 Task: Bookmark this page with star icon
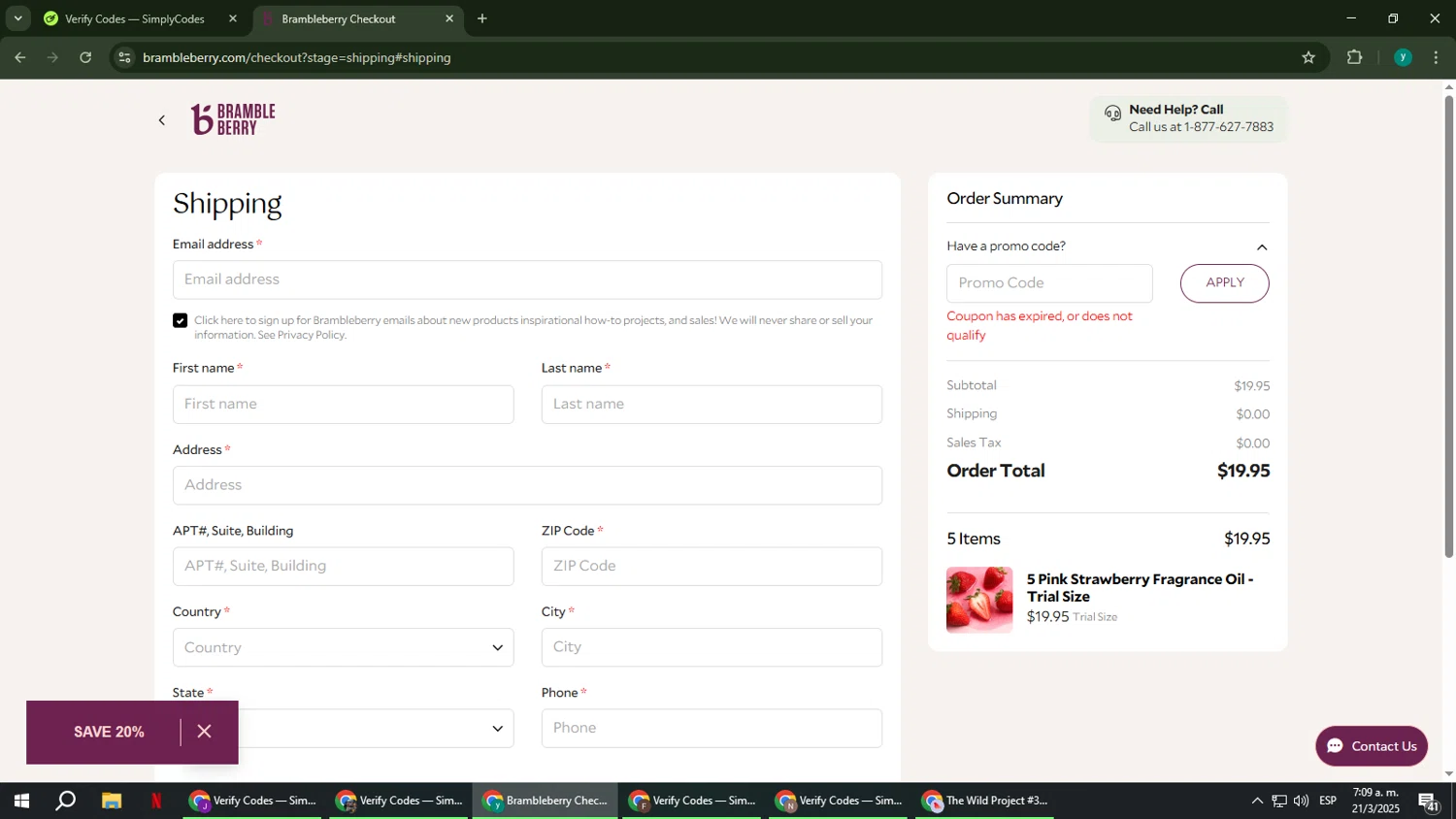pos(1308,57)
